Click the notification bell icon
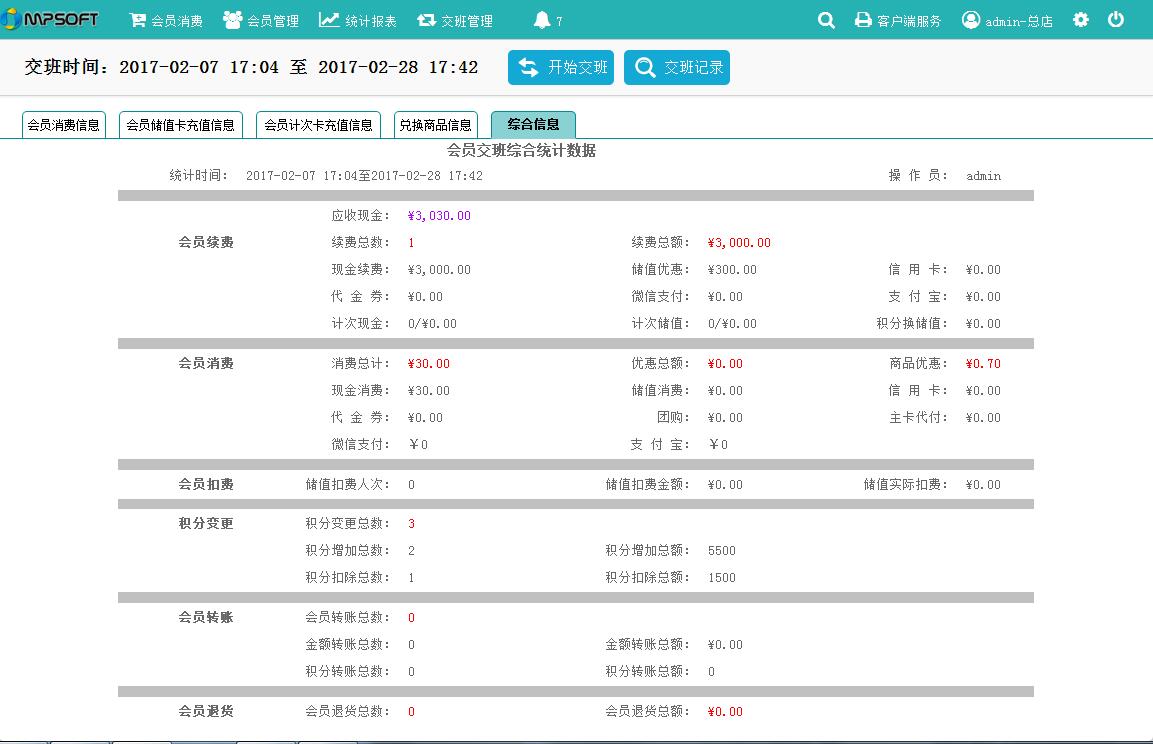The width and height of the screenshot is (1153, 744). 542,20
